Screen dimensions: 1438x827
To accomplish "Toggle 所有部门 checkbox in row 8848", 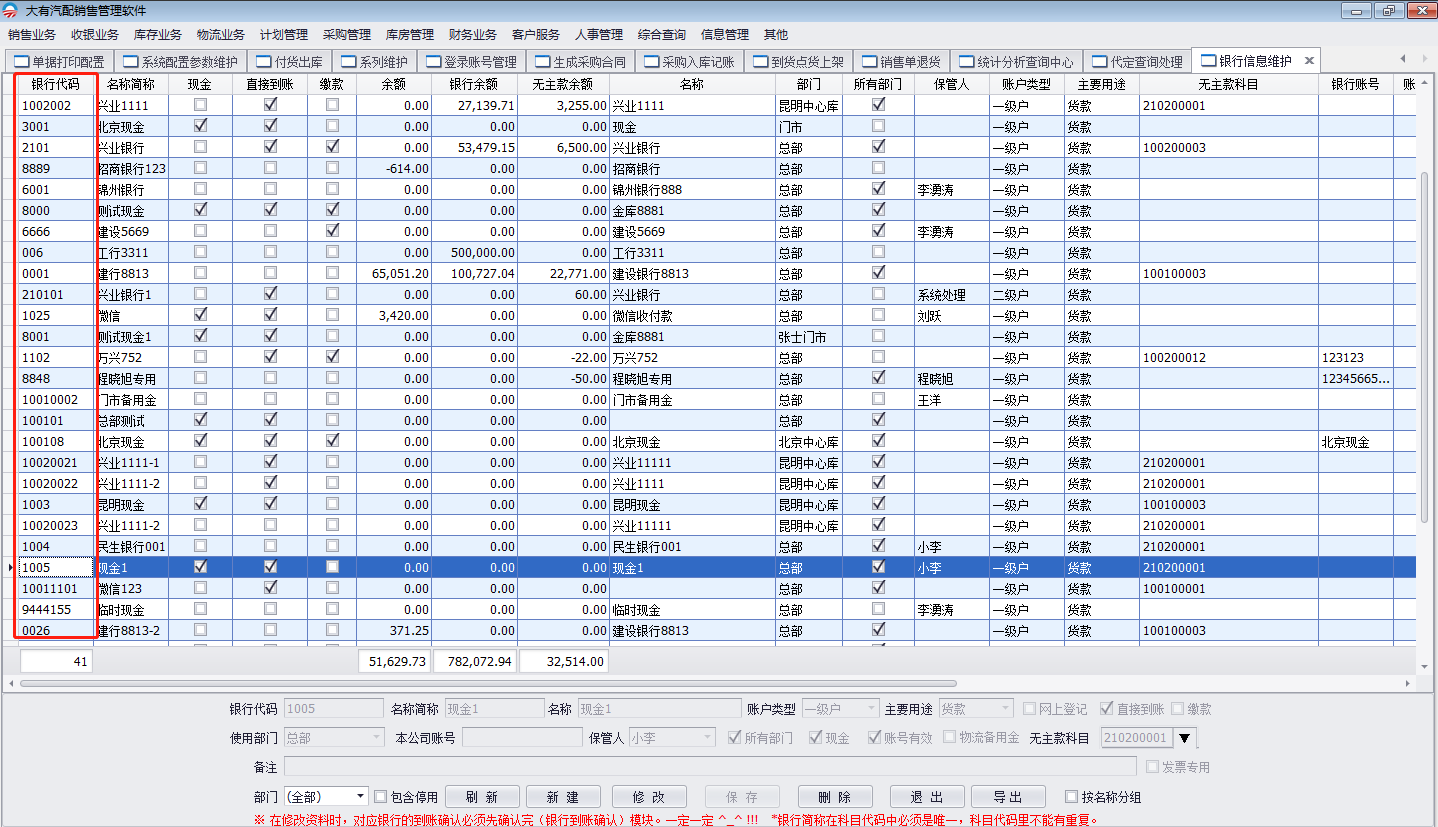I will [878, 378].
